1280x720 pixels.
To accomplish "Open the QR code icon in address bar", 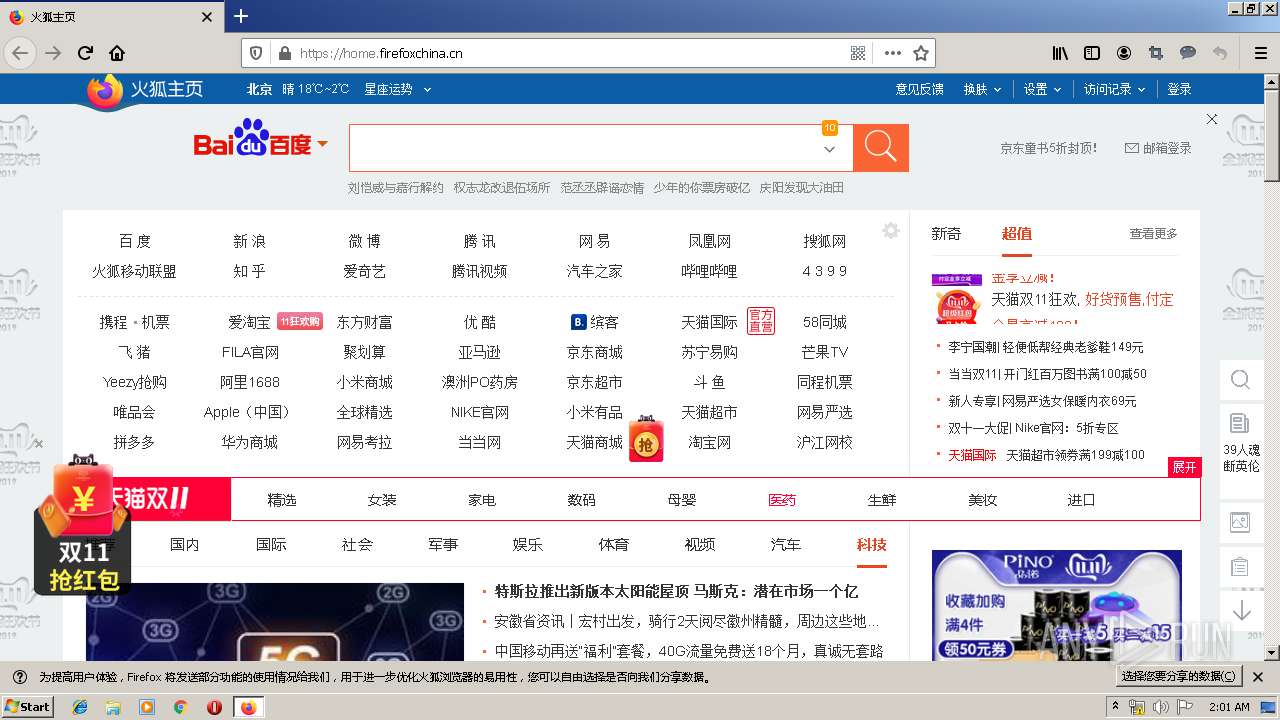I will [858, 53].
